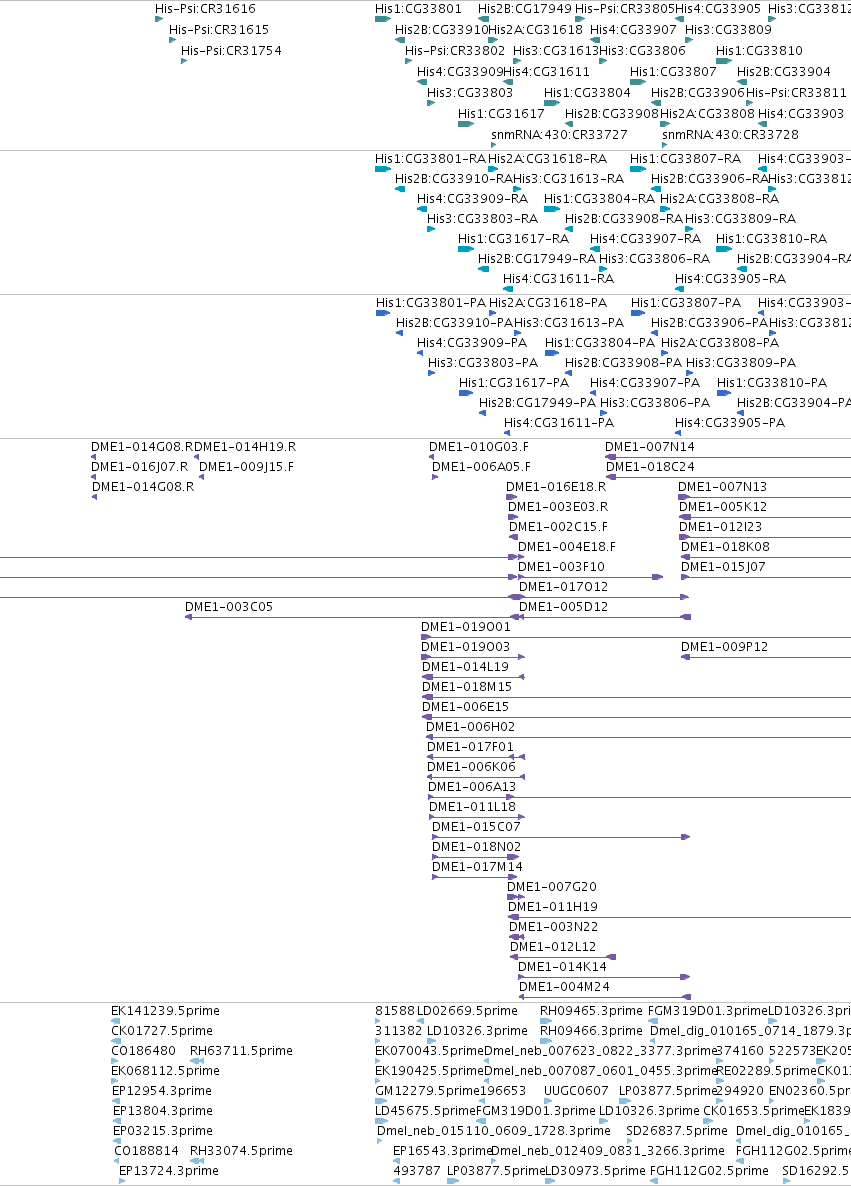Open clone DME1-009J15.F
The height and width of the screenshot is (1186, 851).
pyautogui.click(x=246, y=467)
